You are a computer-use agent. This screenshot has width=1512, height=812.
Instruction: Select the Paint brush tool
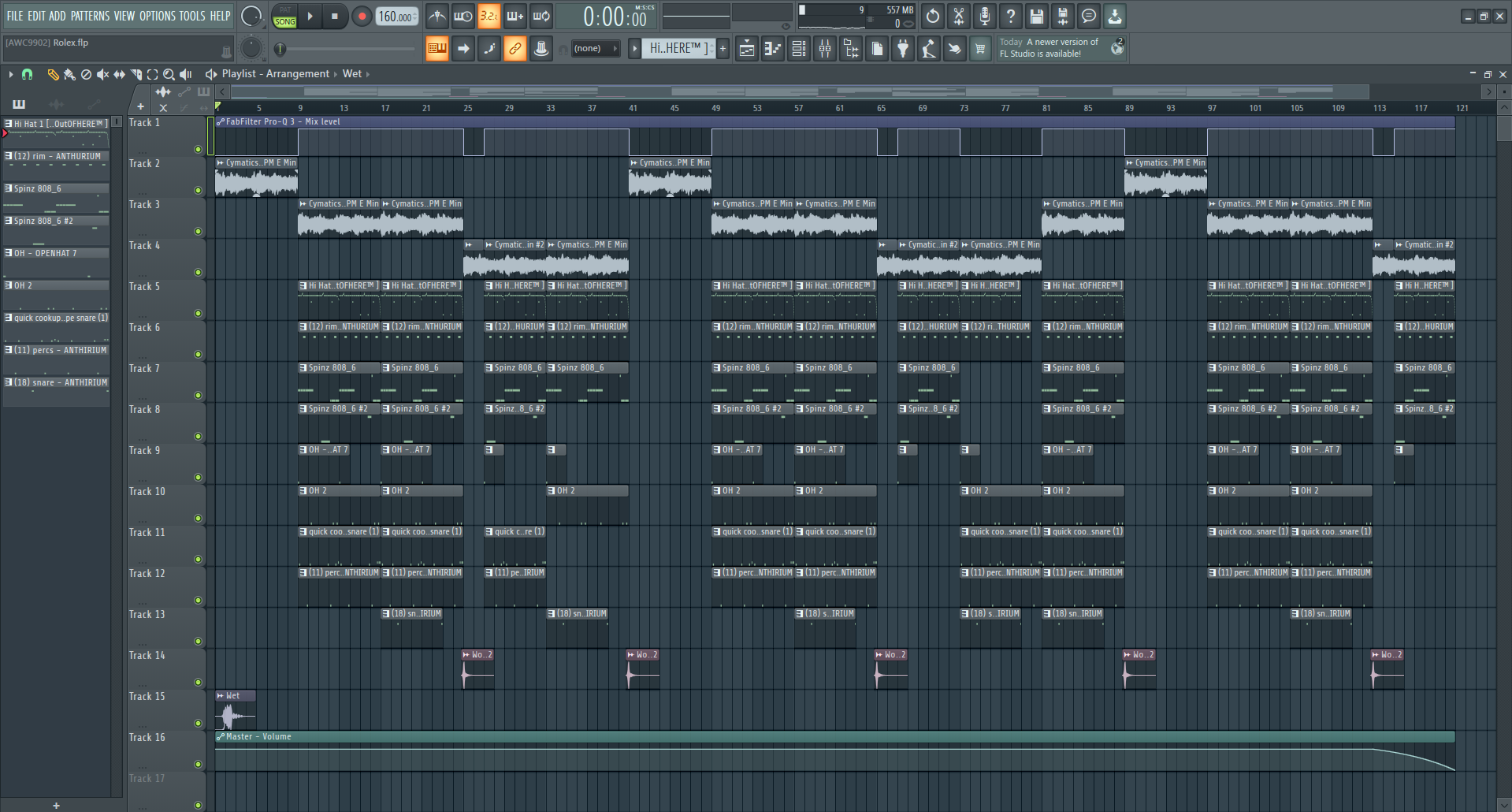pos(69,74)
